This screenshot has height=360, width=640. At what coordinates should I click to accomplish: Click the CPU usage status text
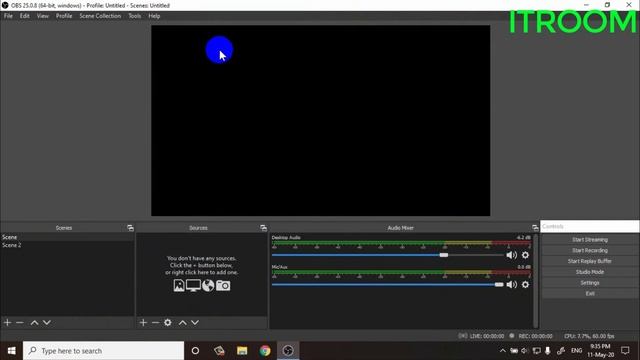[x=589, y=336]
